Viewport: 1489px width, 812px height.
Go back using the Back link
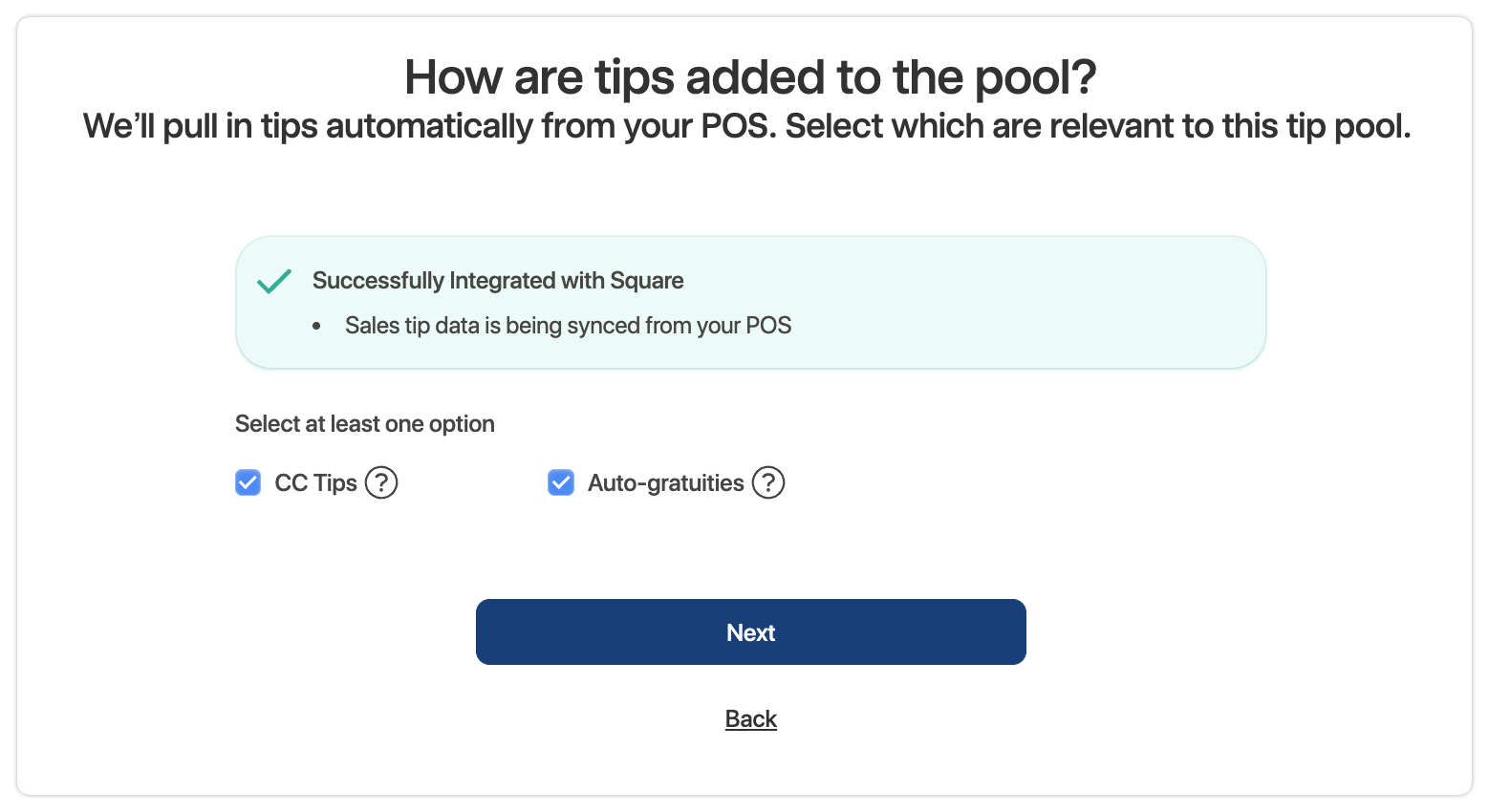750,718
